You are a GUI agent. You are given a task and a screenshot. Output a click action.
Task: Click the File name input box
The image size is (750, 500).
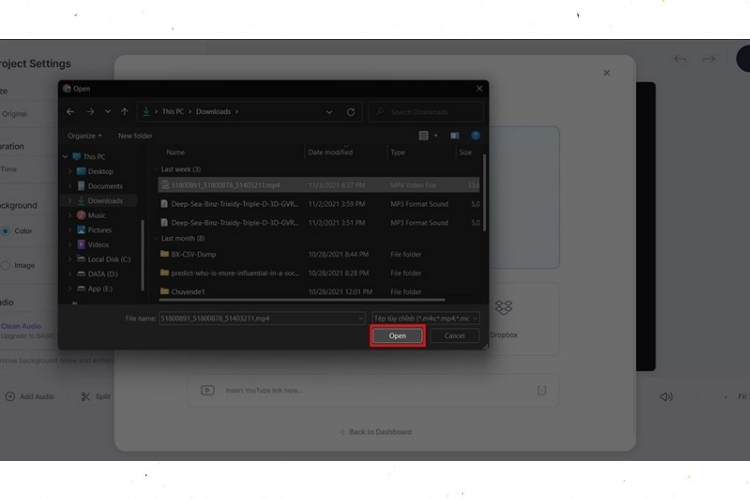click(x=257, y=318)
